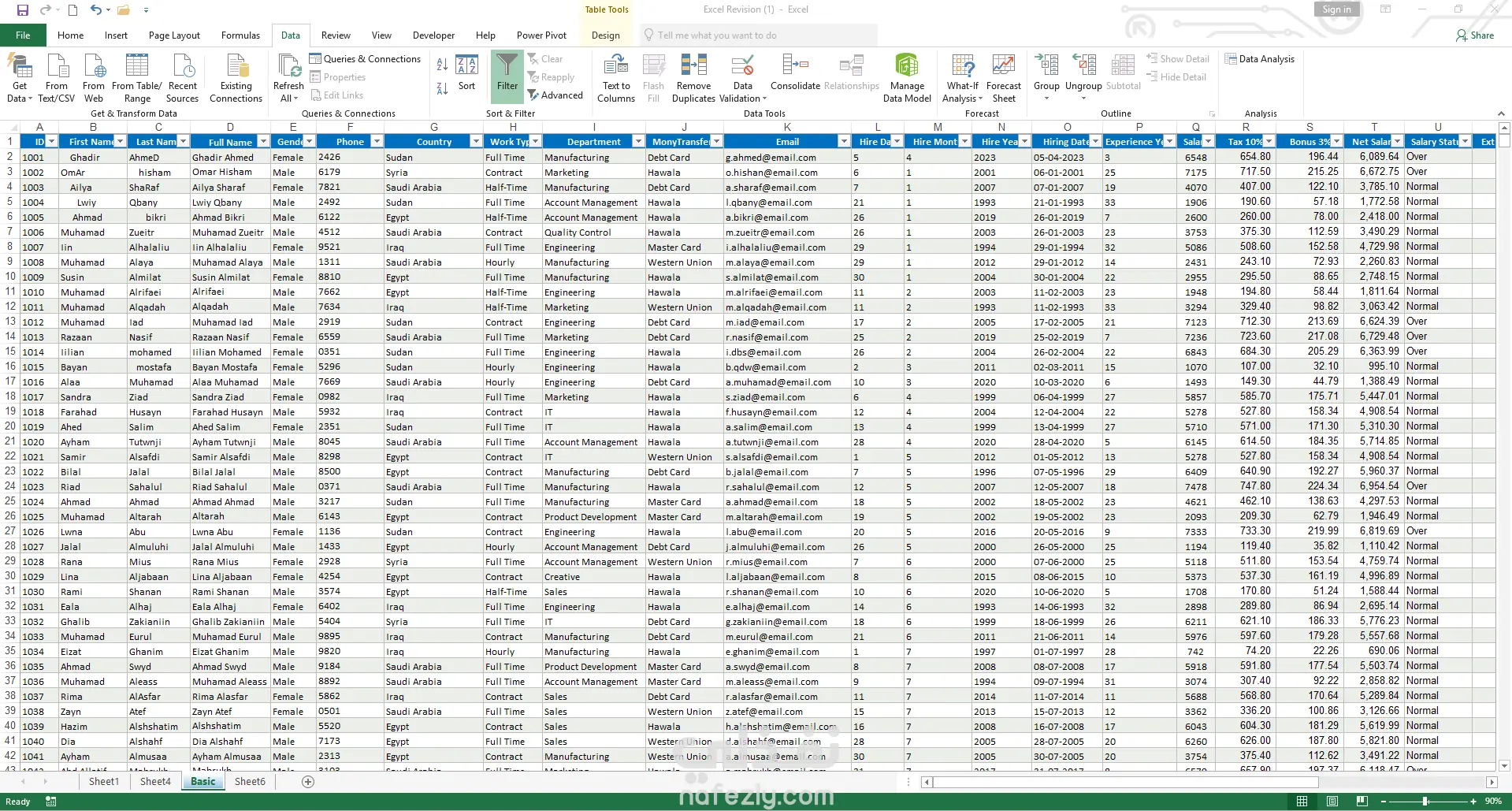Screen dimensions: 1512x811
Task: Click the Sign in button
Action: click(1336, 9)
